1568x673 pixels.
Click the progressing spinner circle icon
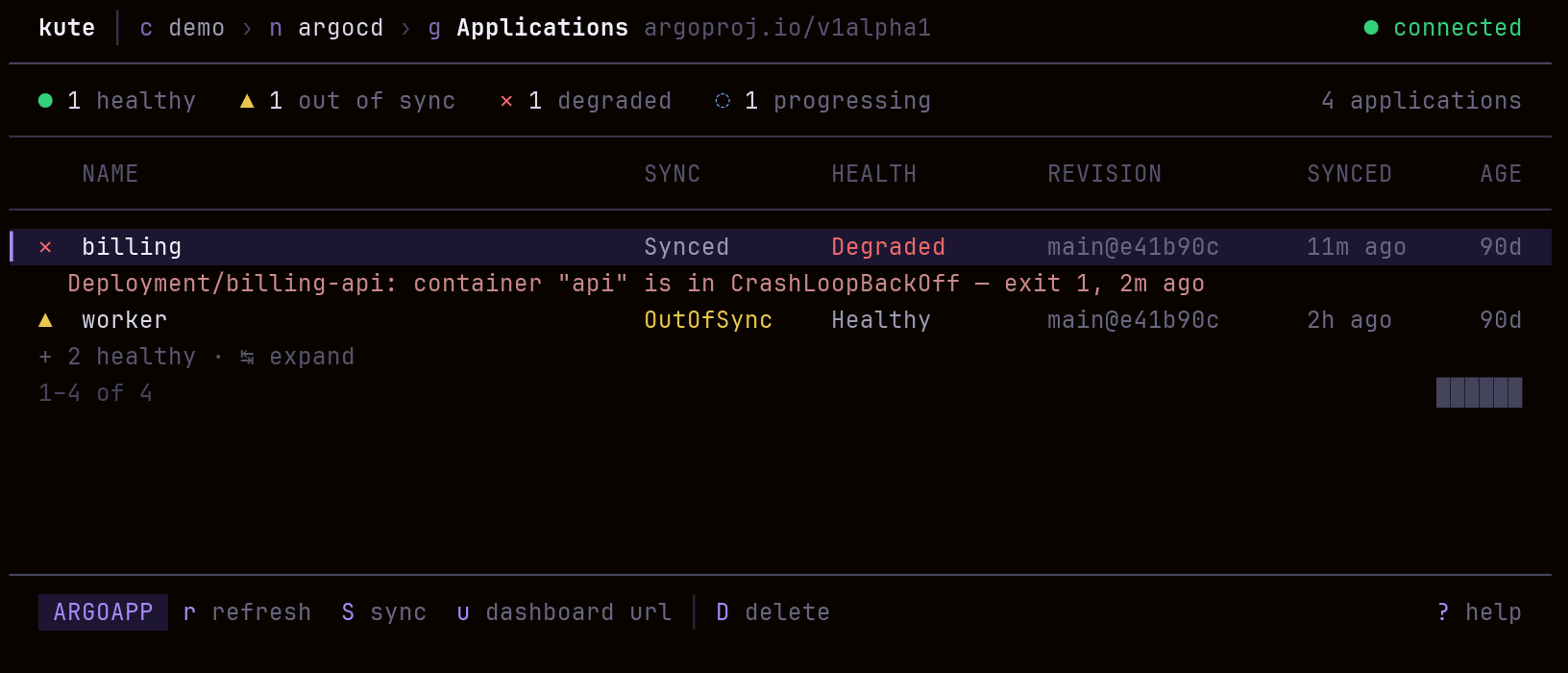pos(723,101)
